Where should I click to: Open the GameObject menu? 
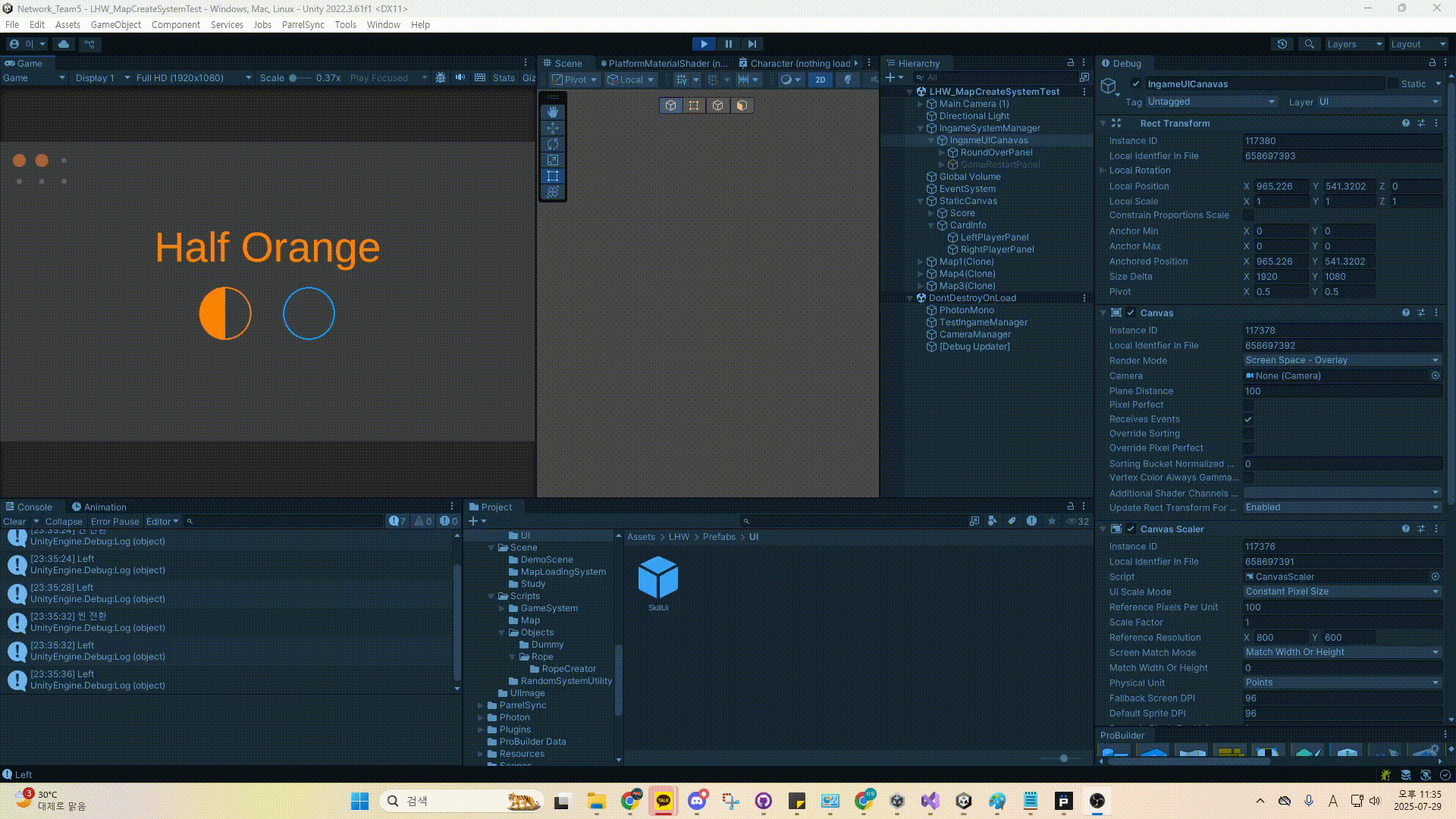pyautogui.click(x=115, y=24)
